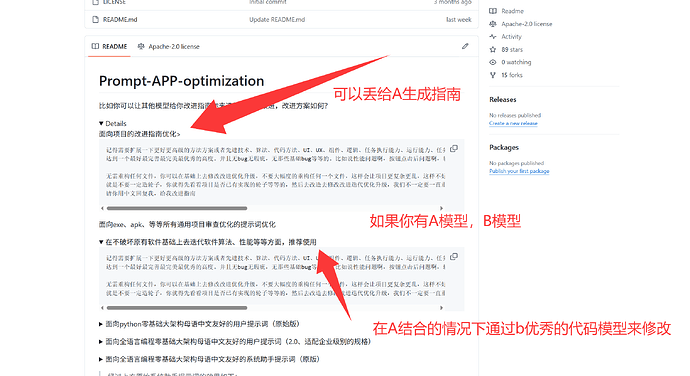This screenshot has width=690, height=376.
Task: Click 'No releases published' text
Action: pyautogui.click(x=515, y=115)
